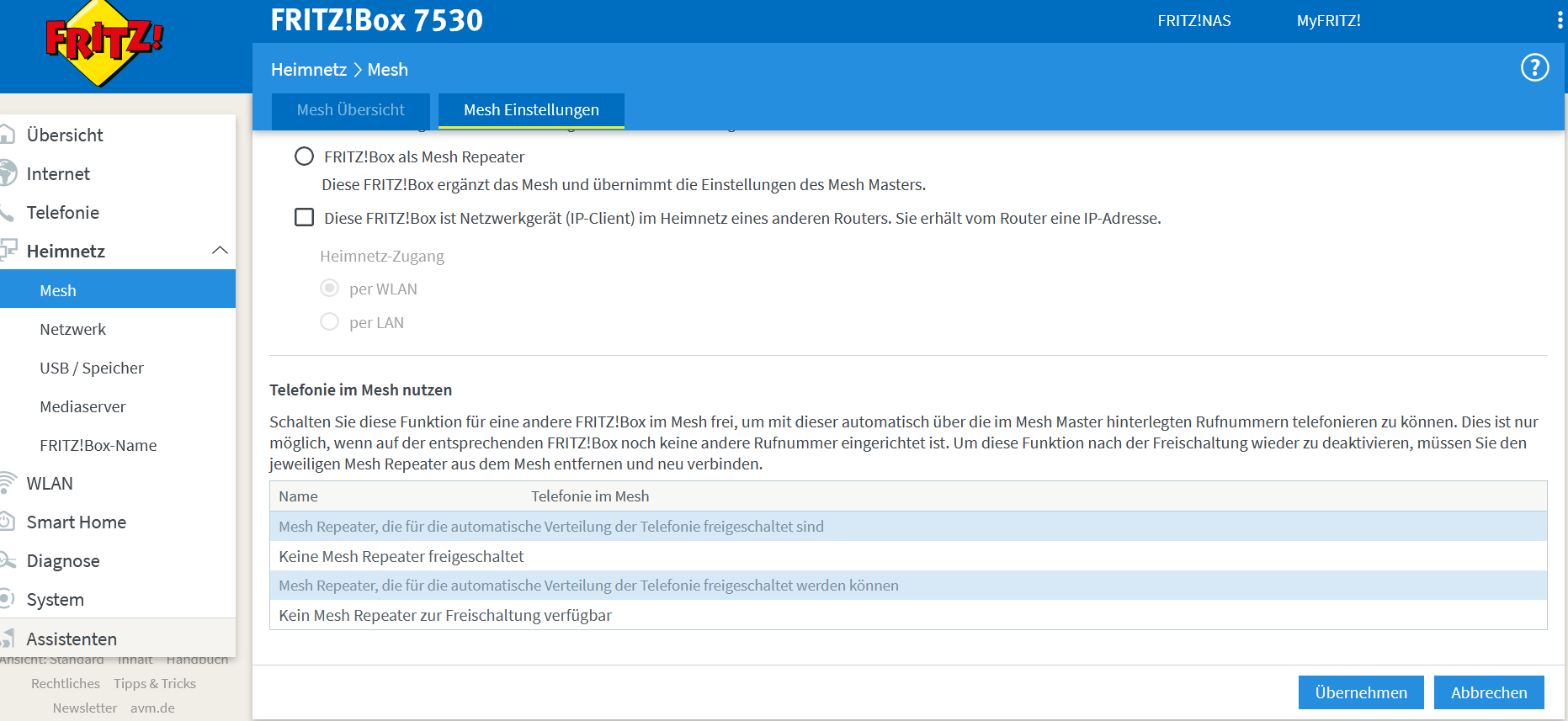This screenshot has height=721, width=1568.
Task: Open Mediaserver submenu item
Action: [82, 406]
